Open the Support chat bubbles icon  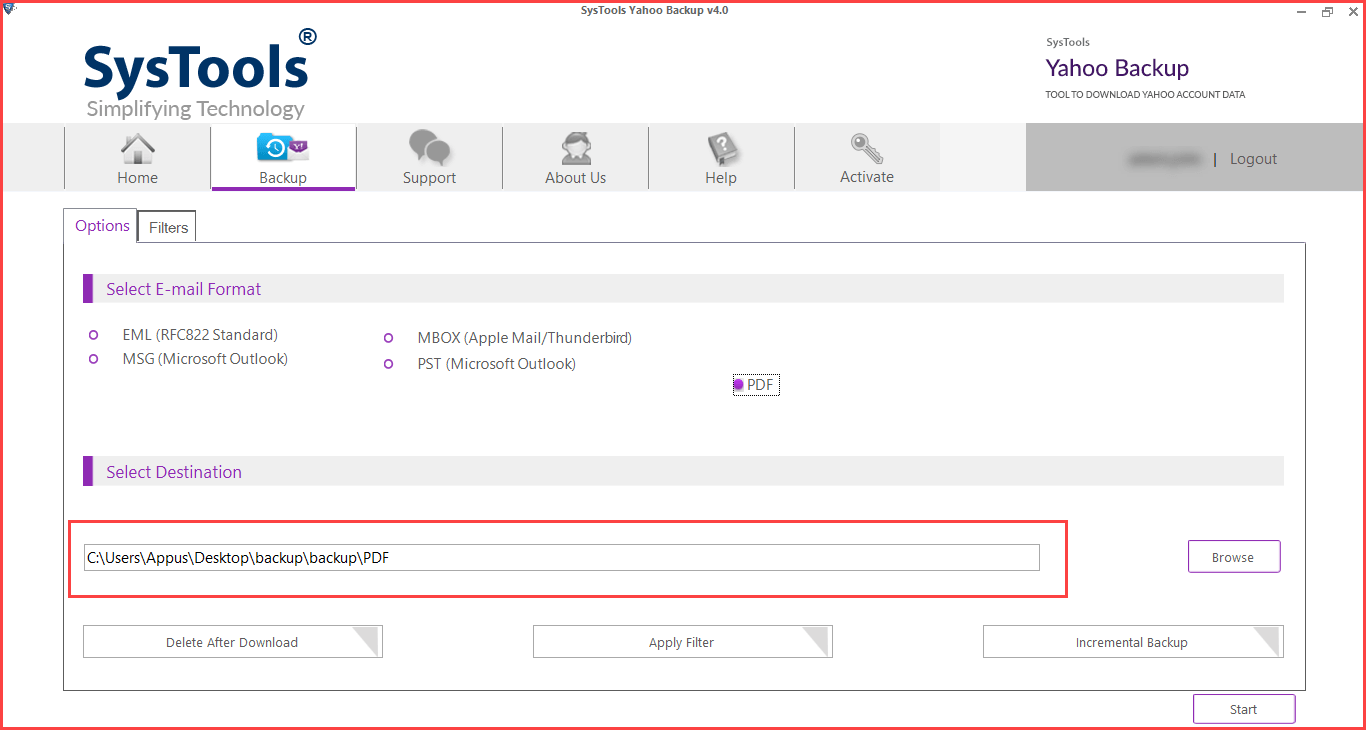click(x=429, y=148)
